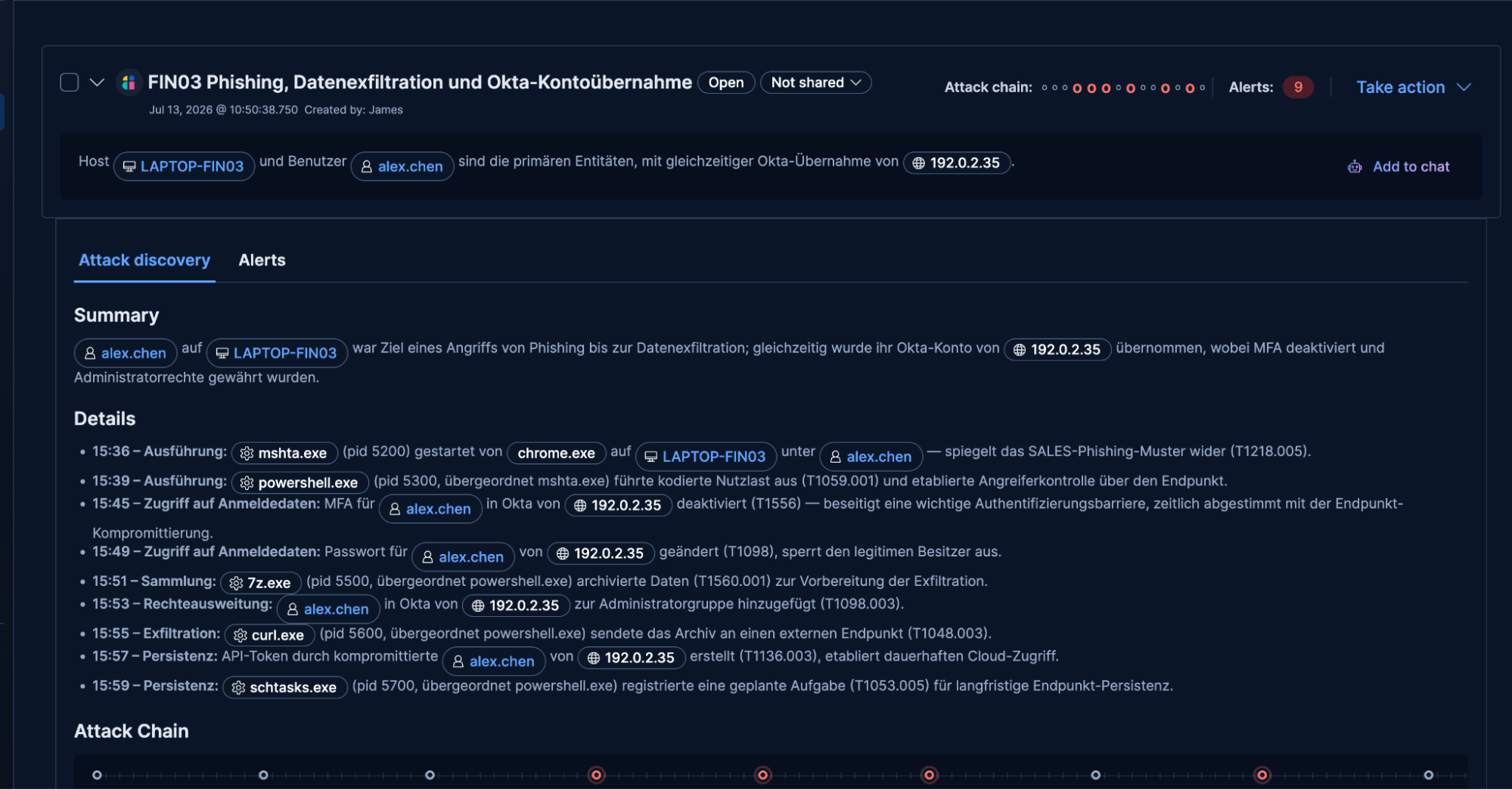Open the Take action menu
The width and height of the screenshot is (1512, 790).
point(1413,87)
